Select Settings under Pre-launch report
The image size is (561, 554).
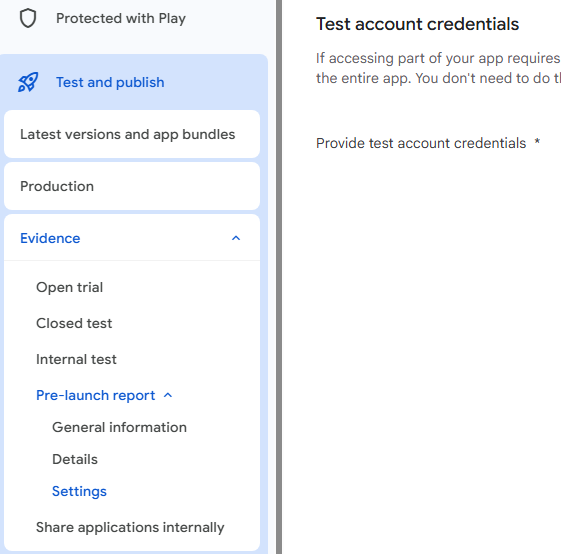pos(79,491)
